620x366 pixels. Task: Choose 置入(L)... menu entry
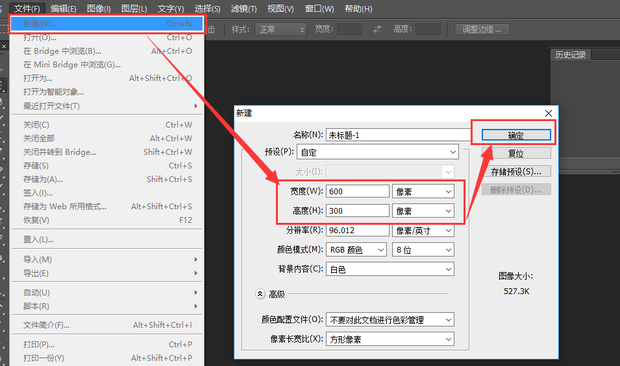(107, 240)
